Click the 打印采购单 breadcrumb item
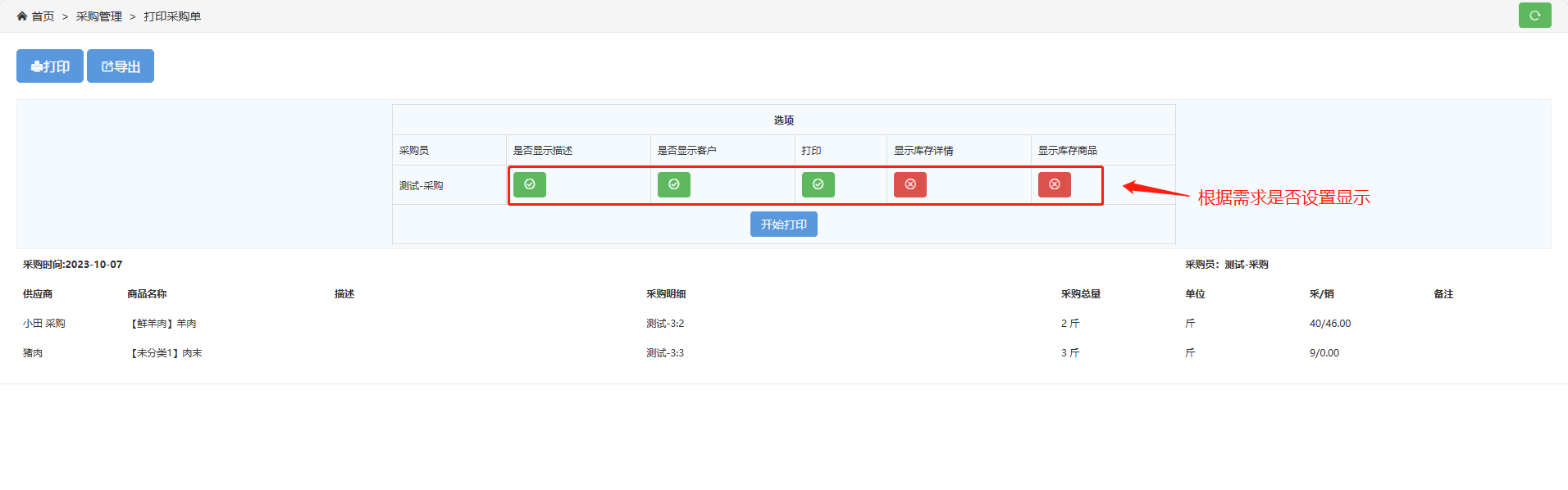Image resolution: width=1568 pixels, height=490 pixels. coord(172,16)
